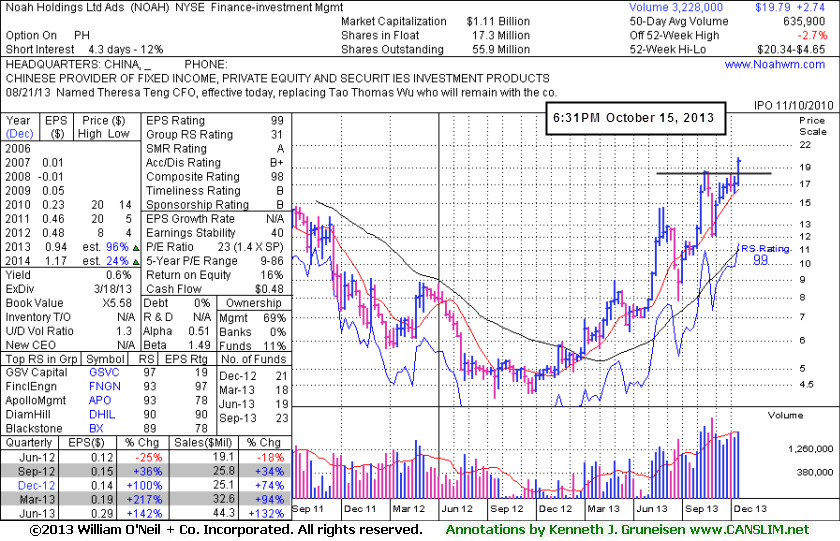Click the Group RS Rating 31 value
Screen dimensions: 840x541
277,134
